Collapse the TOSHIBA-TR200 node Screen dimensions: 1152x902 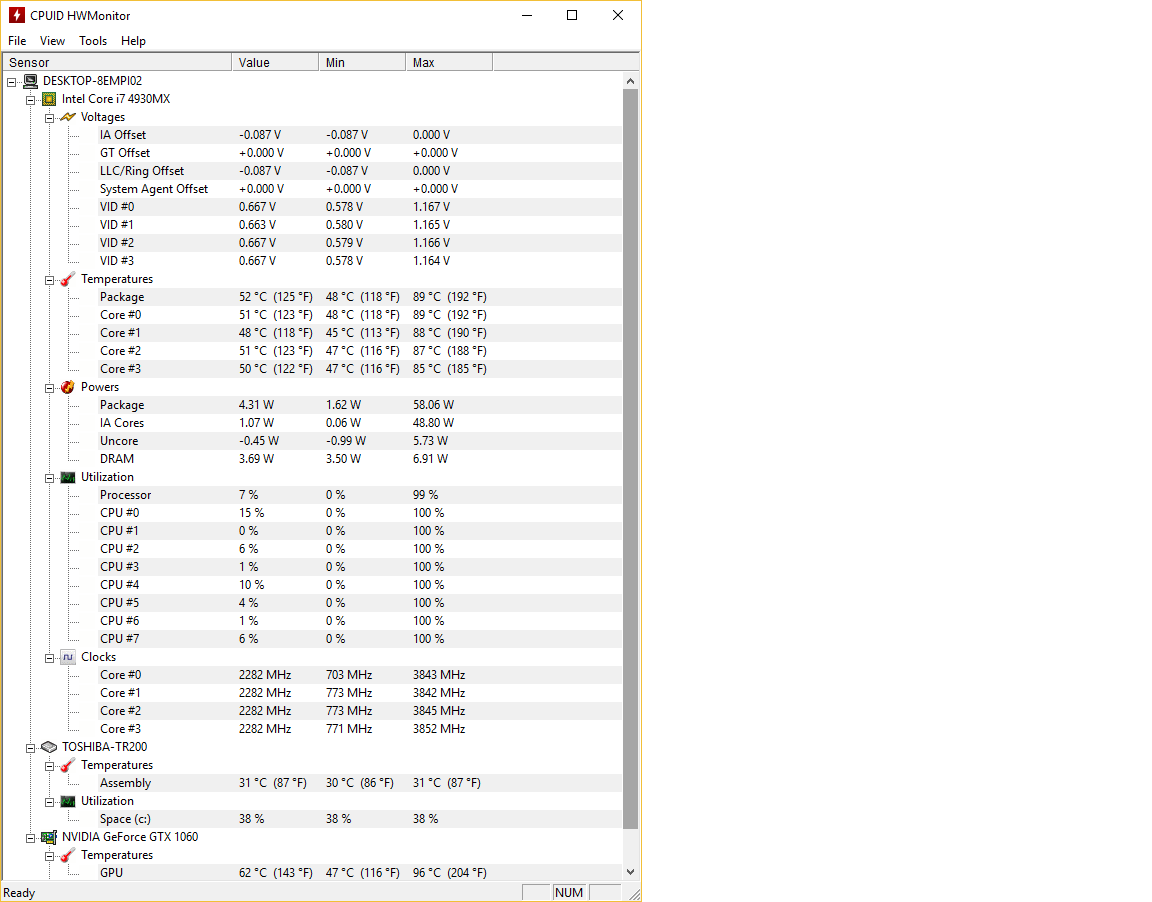click(x=30, y=748)
